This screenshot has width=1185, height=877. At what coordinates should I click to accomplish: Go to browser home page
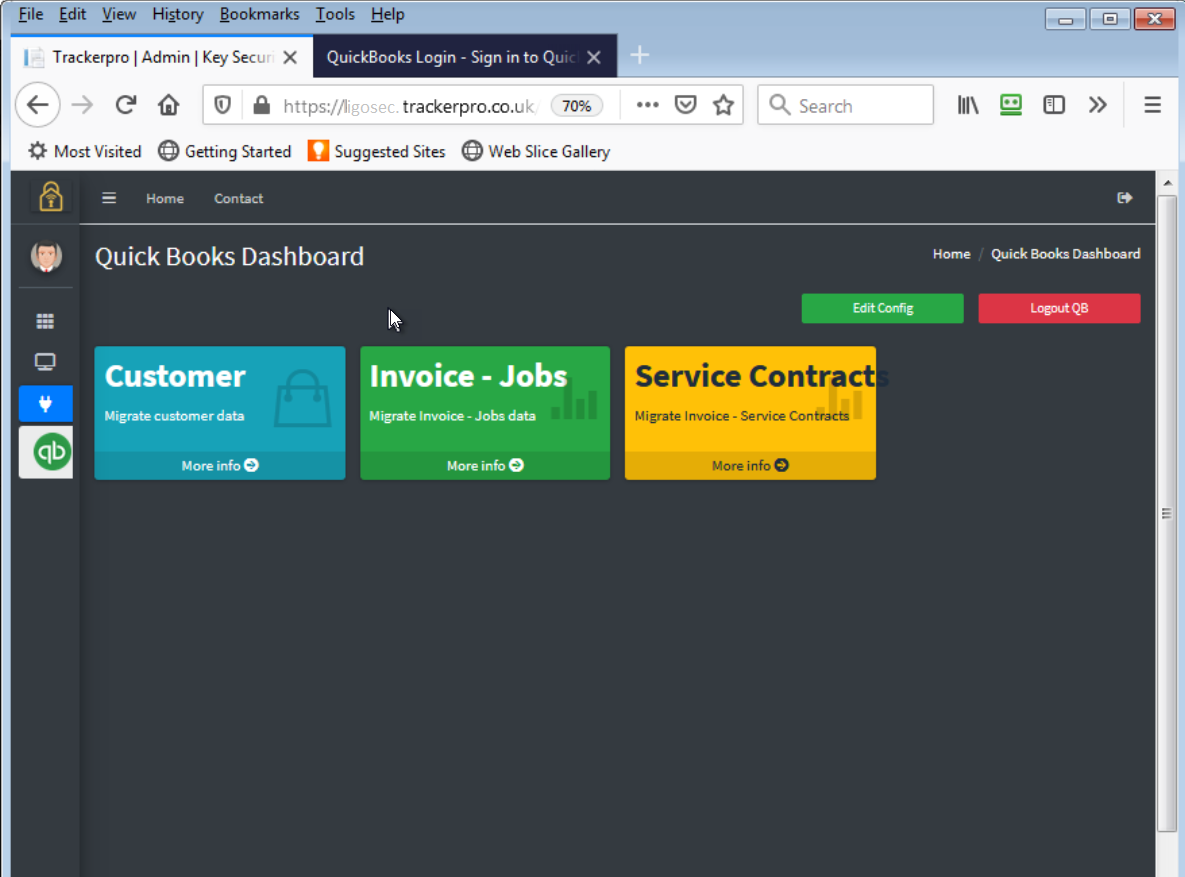pyautogui.click(x=169, y=105)
